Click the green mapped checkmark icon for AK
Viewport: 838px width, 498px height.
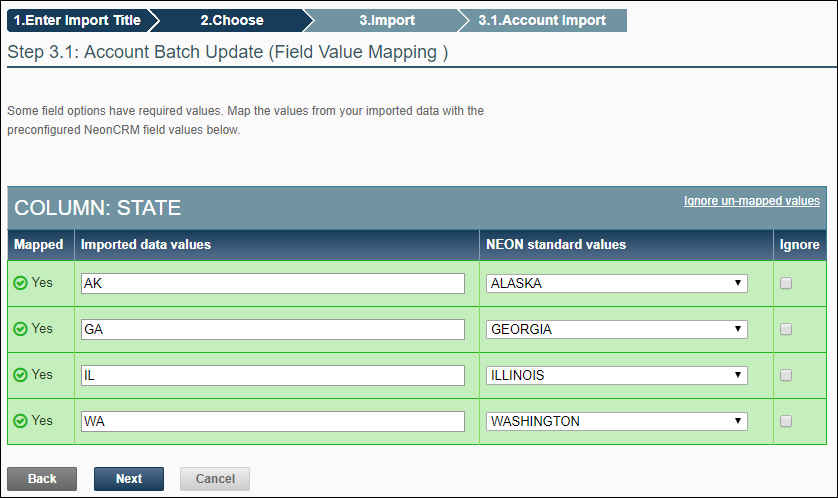pyautogui.click(x=20, y=283)
